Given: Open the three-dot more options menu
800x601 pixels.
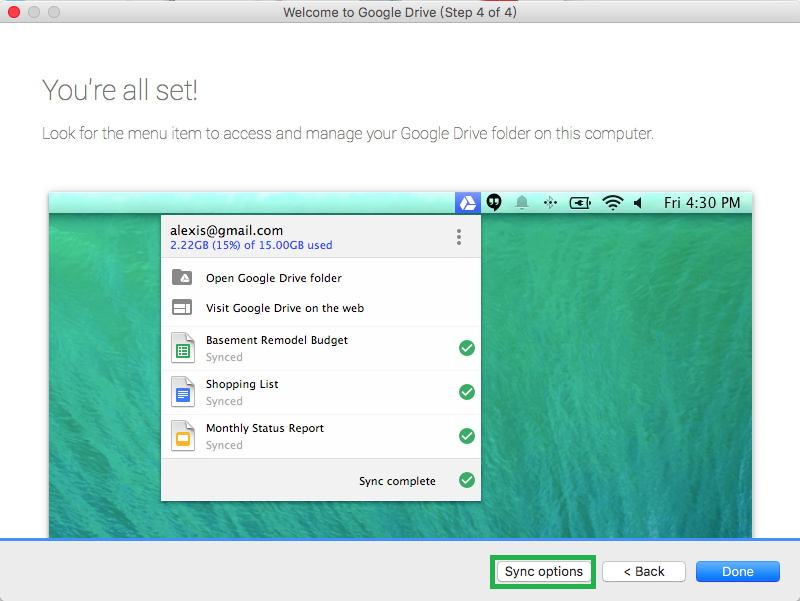Looking at the screenshot, I should tap(459, 237).
